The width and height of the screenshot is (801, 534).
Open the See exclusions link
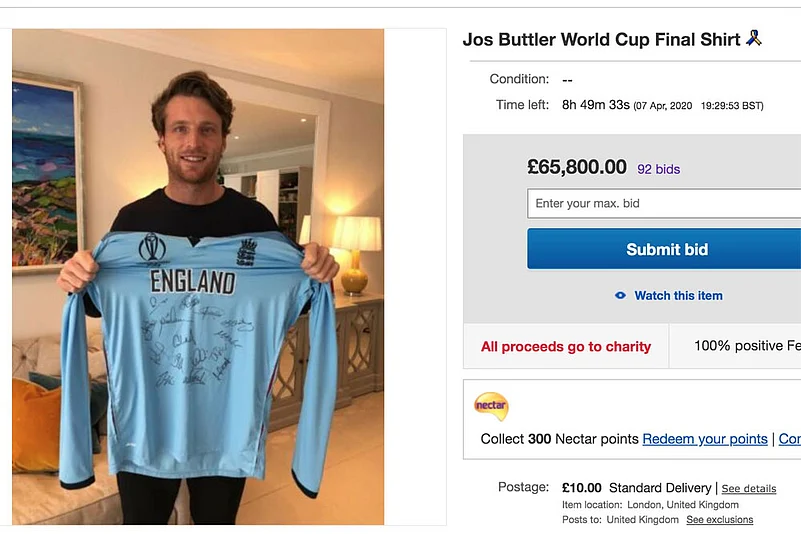tap(720, 520)
